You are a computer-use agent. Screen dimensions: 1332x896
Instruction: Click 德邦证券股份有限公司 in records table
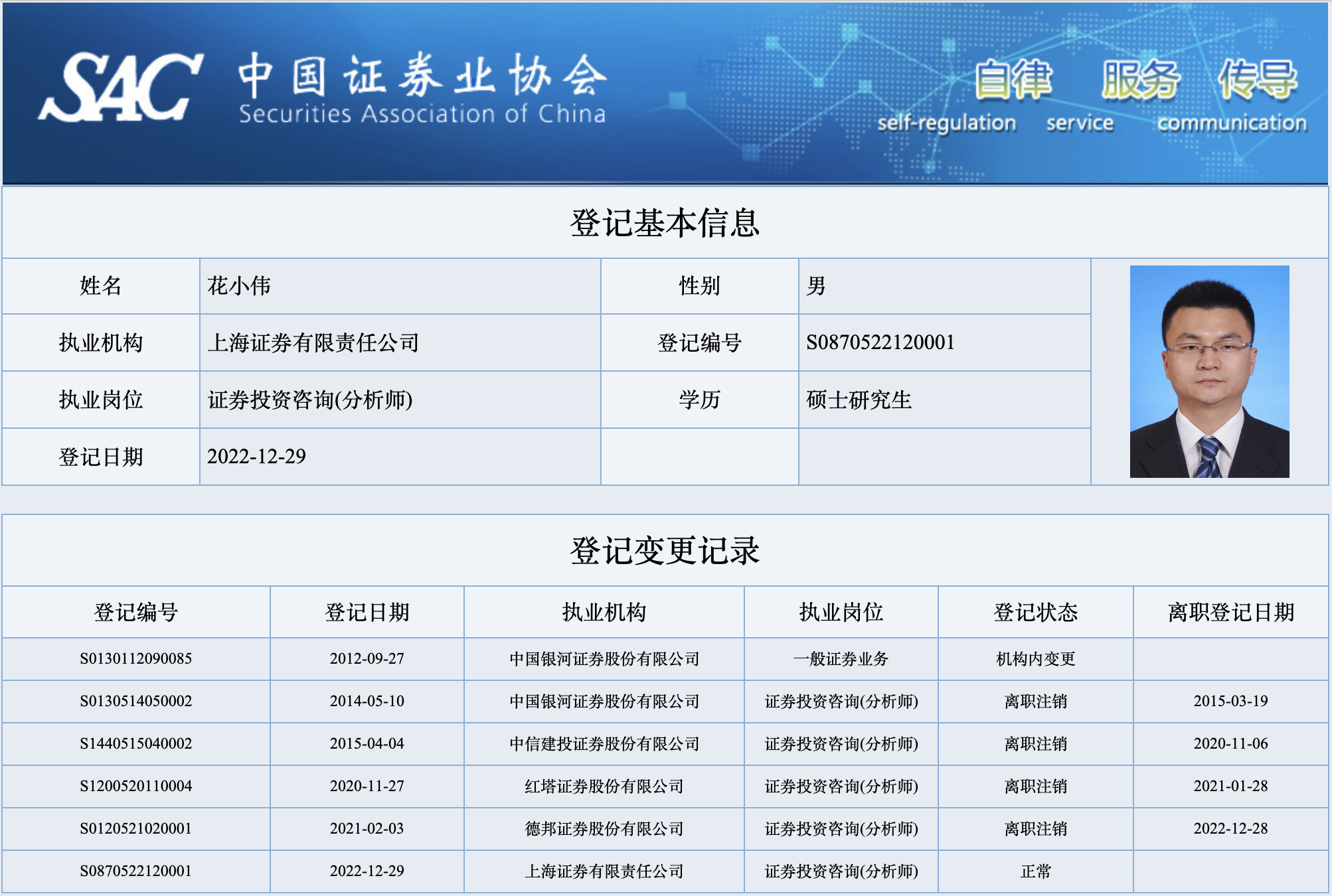604,829
